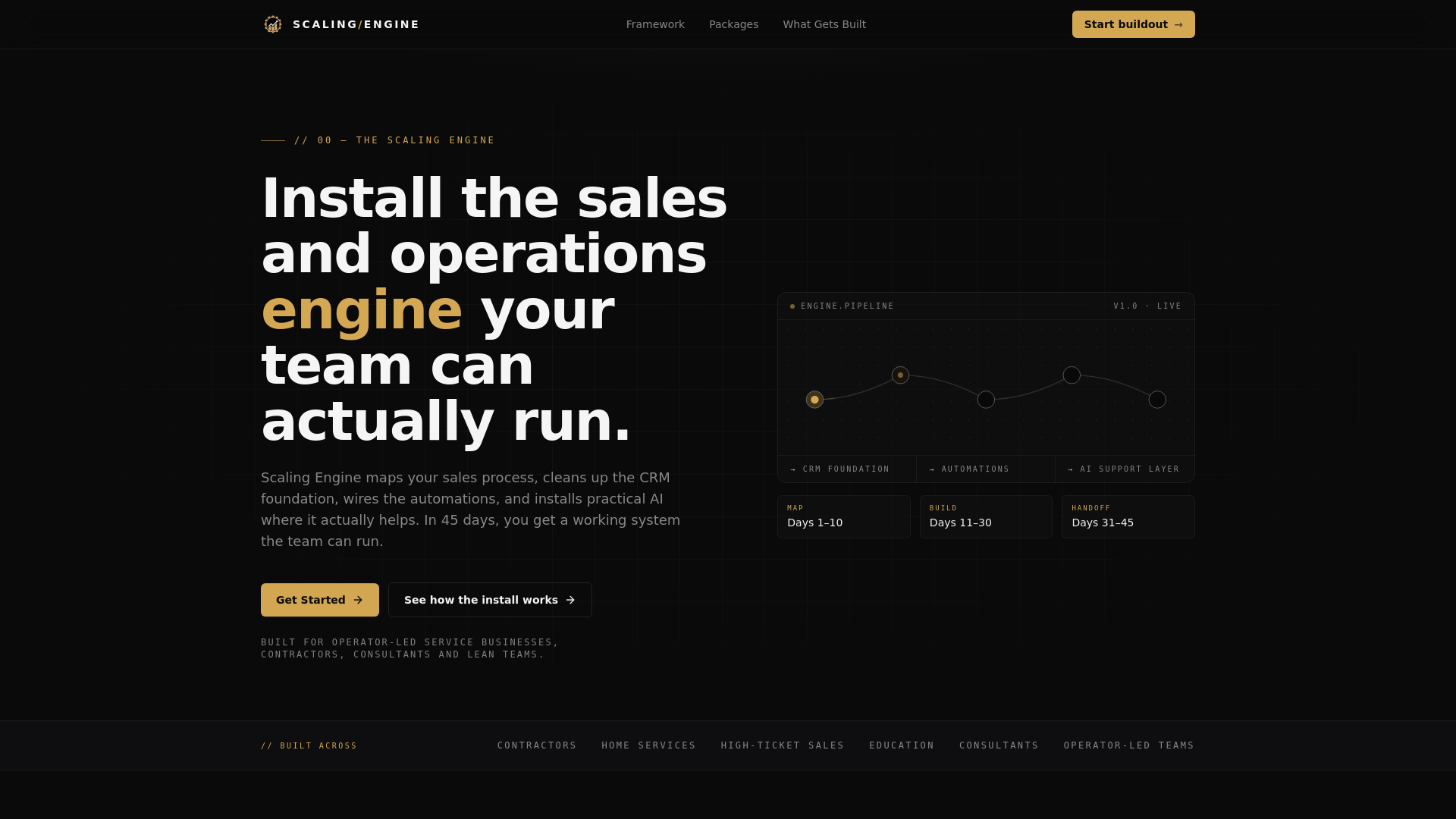Viewport: 1456px width, 819px height.
Task: Click EDUCATION in the built-across strip
Action: click(x=902, y=745)
